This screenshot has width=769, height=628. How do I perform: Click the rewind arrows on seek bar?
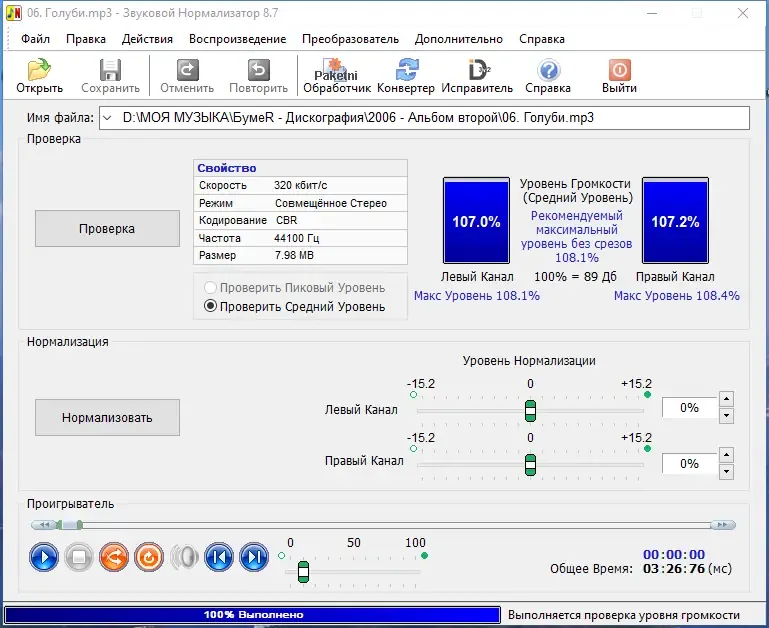pyautogui.click(x=44, y=525)
